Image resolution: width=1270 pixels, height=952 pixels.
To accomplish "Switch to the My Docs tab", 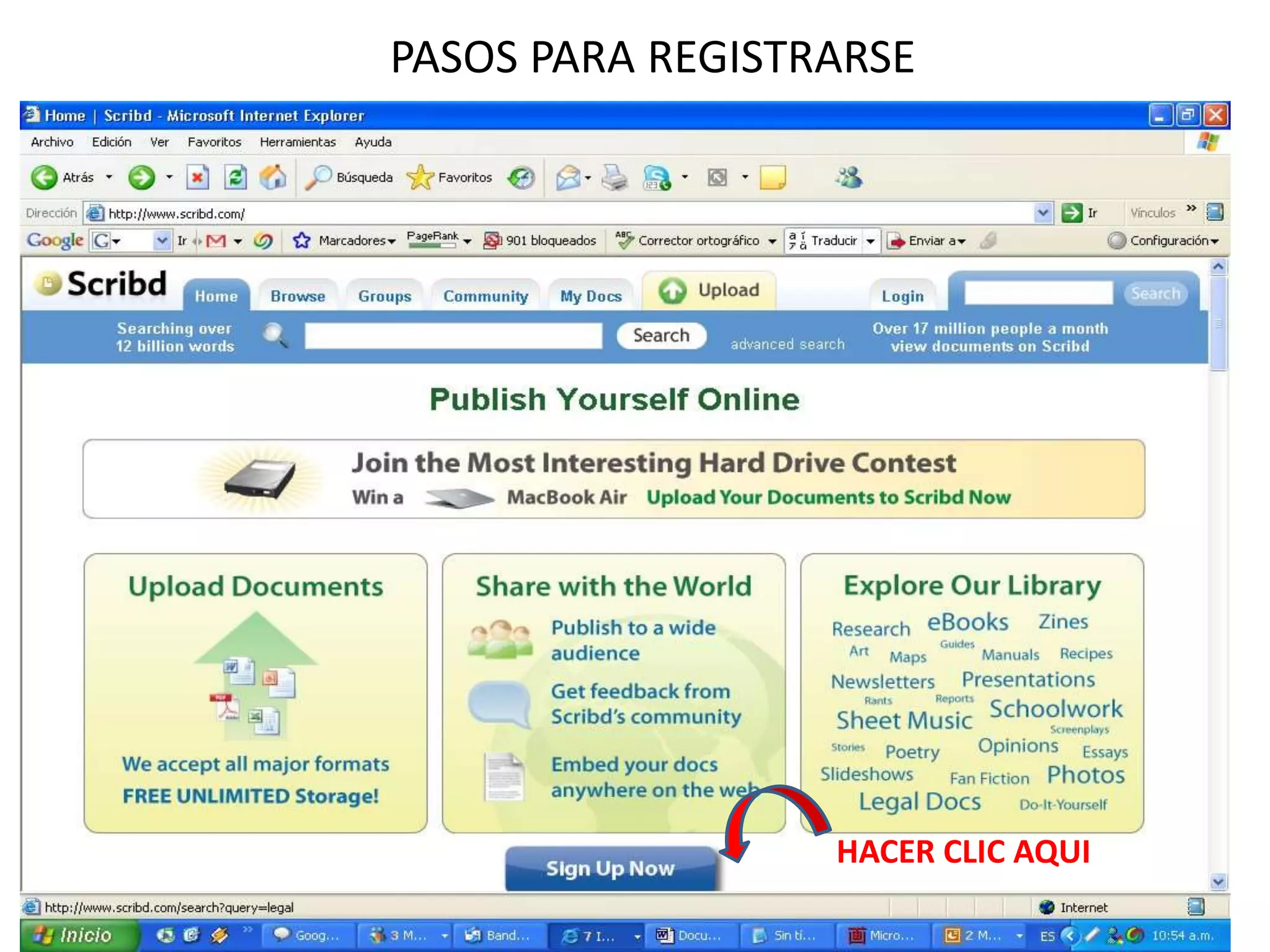I will (x=590, y=296).
